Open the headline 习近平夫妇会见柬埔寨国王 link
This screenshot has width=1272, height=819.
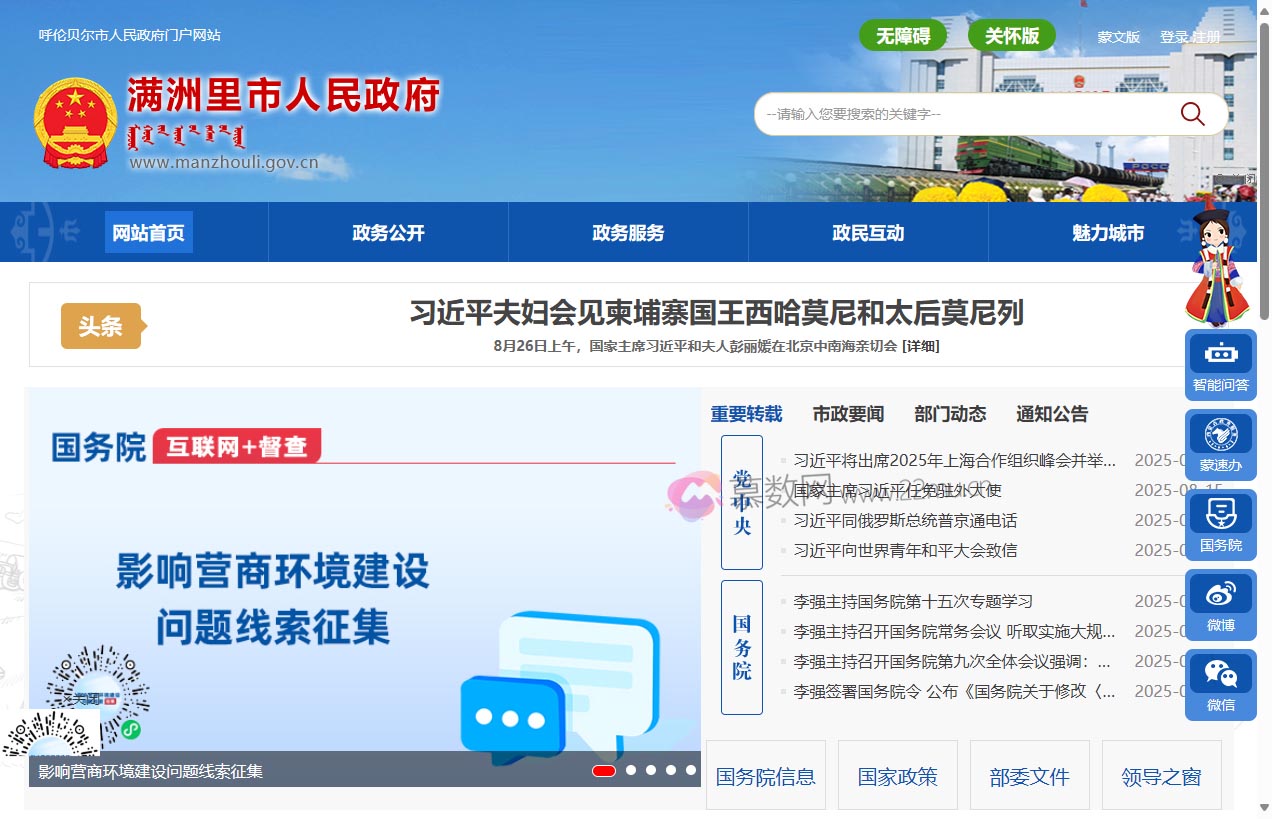718,313
